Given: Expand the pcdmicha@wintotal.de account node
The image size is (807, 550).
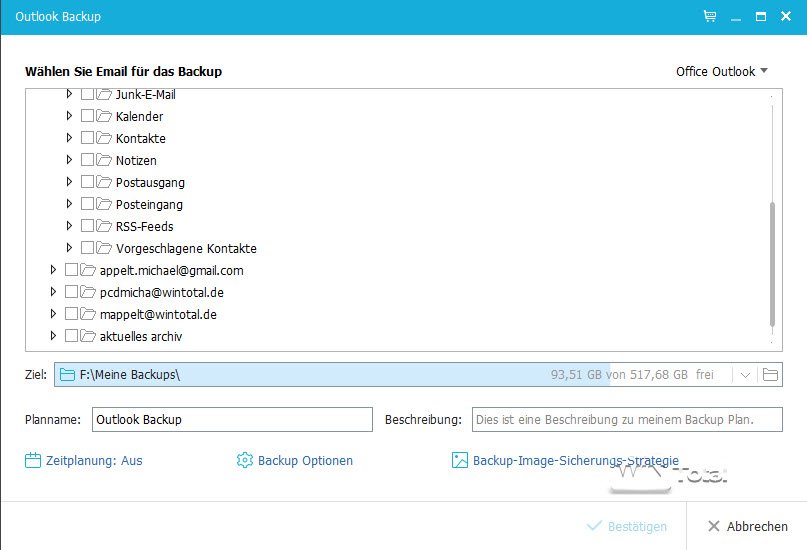Looking at the screenshot, I should [x=53, y=292].
